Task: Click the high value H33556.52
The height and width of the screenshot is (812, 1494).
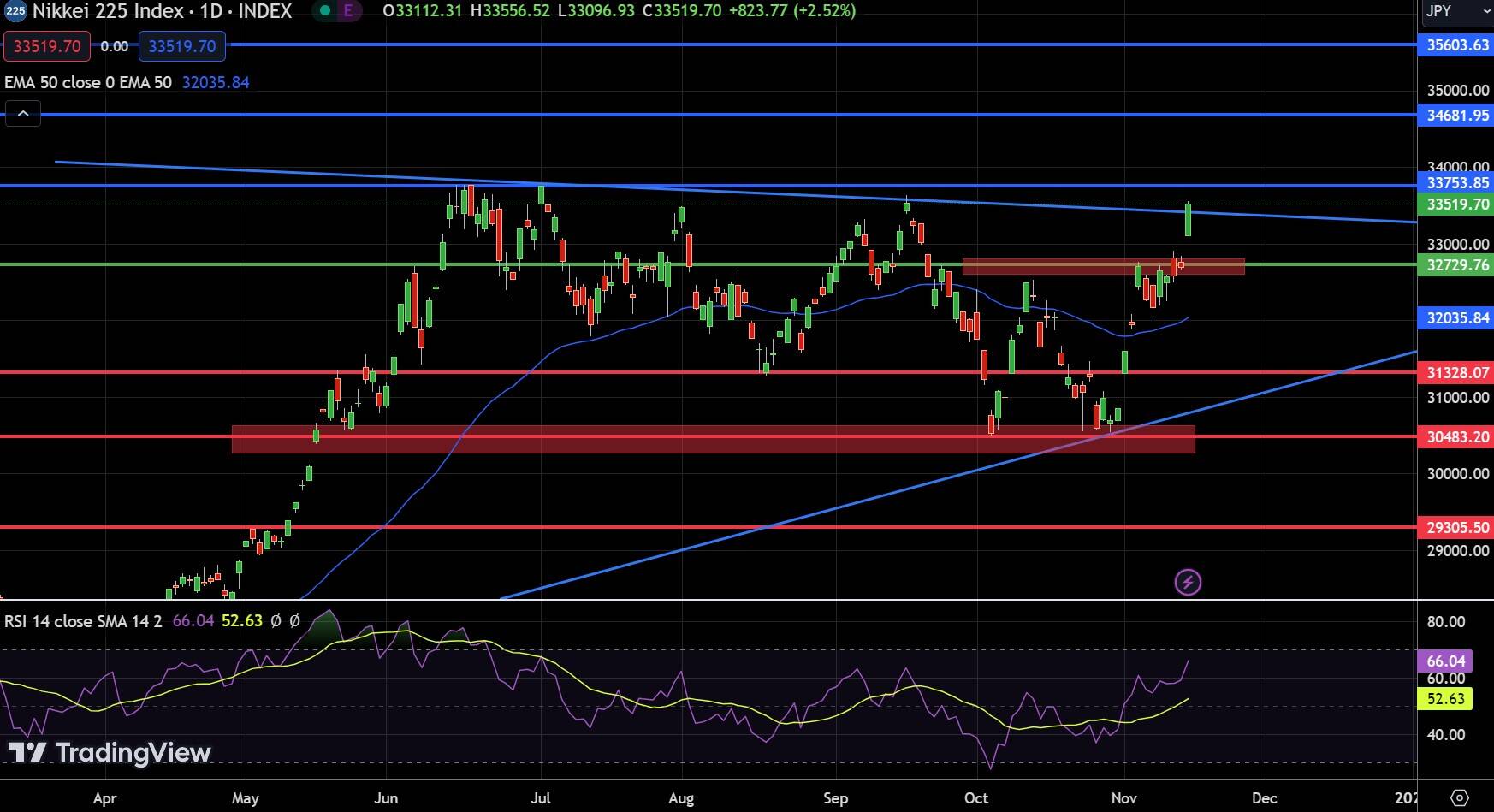Action: 511,11
